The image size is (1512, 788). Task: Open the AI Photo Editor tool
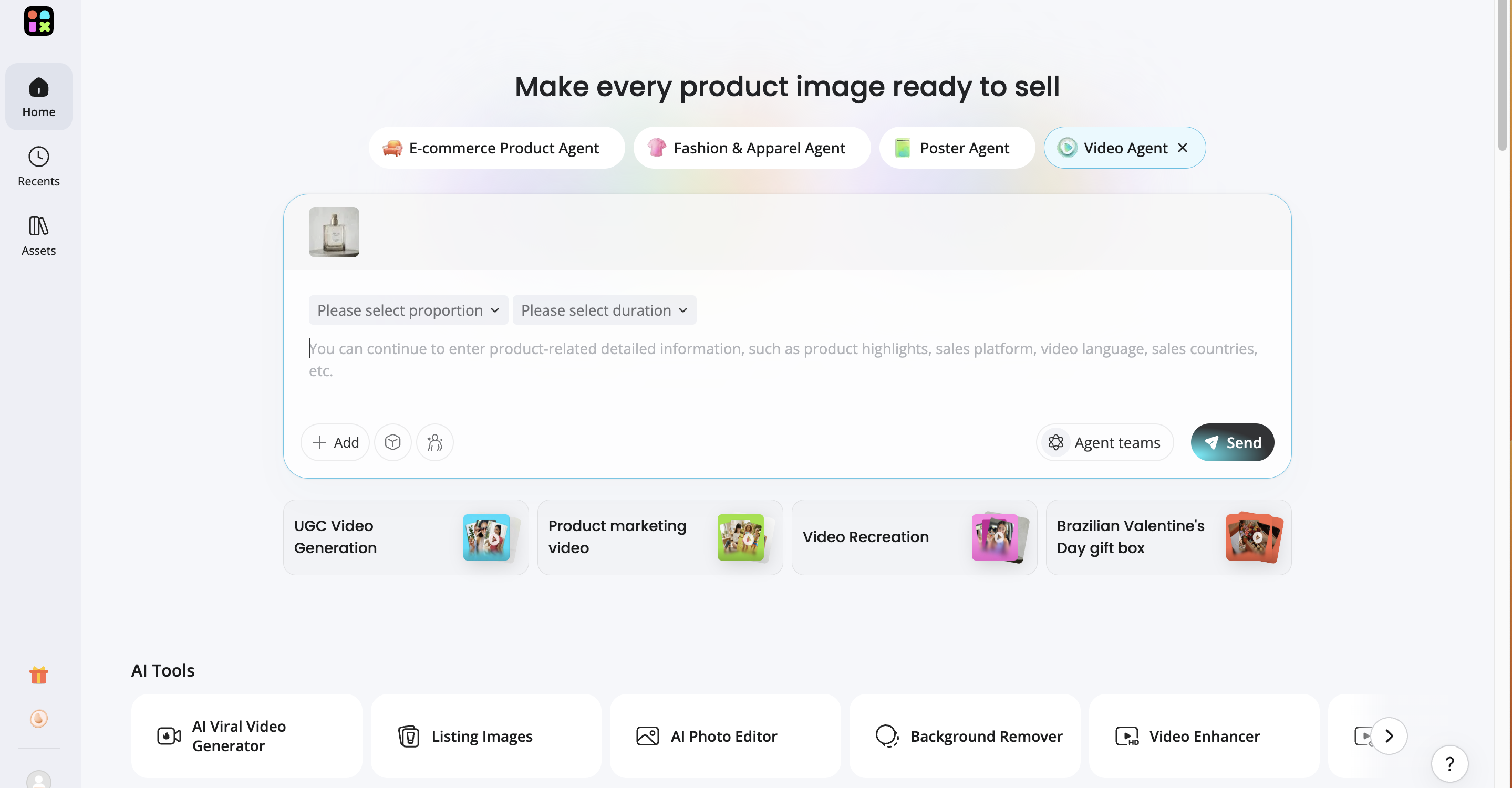725,736
